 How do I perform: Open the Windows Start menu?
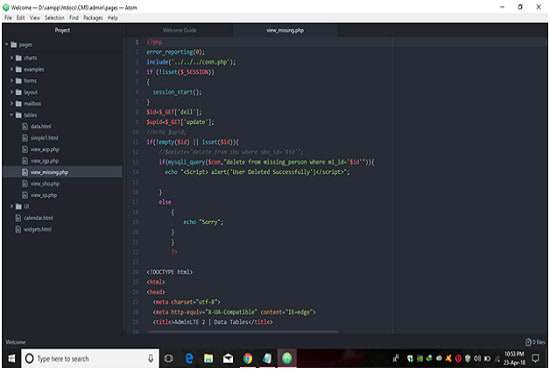[11, 358]
